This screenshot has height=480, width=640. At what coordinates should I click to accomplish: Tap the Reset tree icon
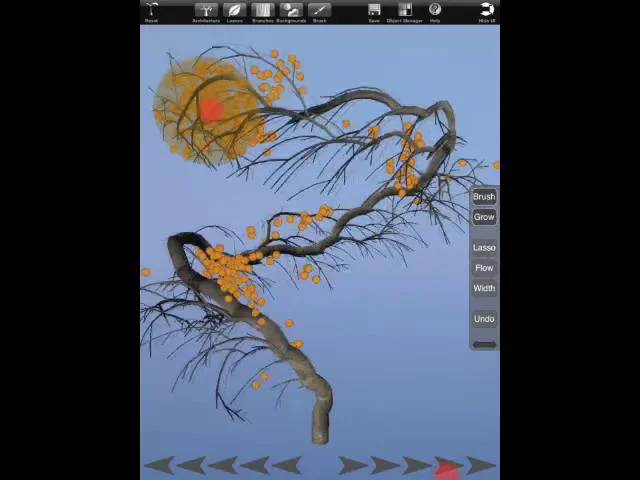pos(152,12)
